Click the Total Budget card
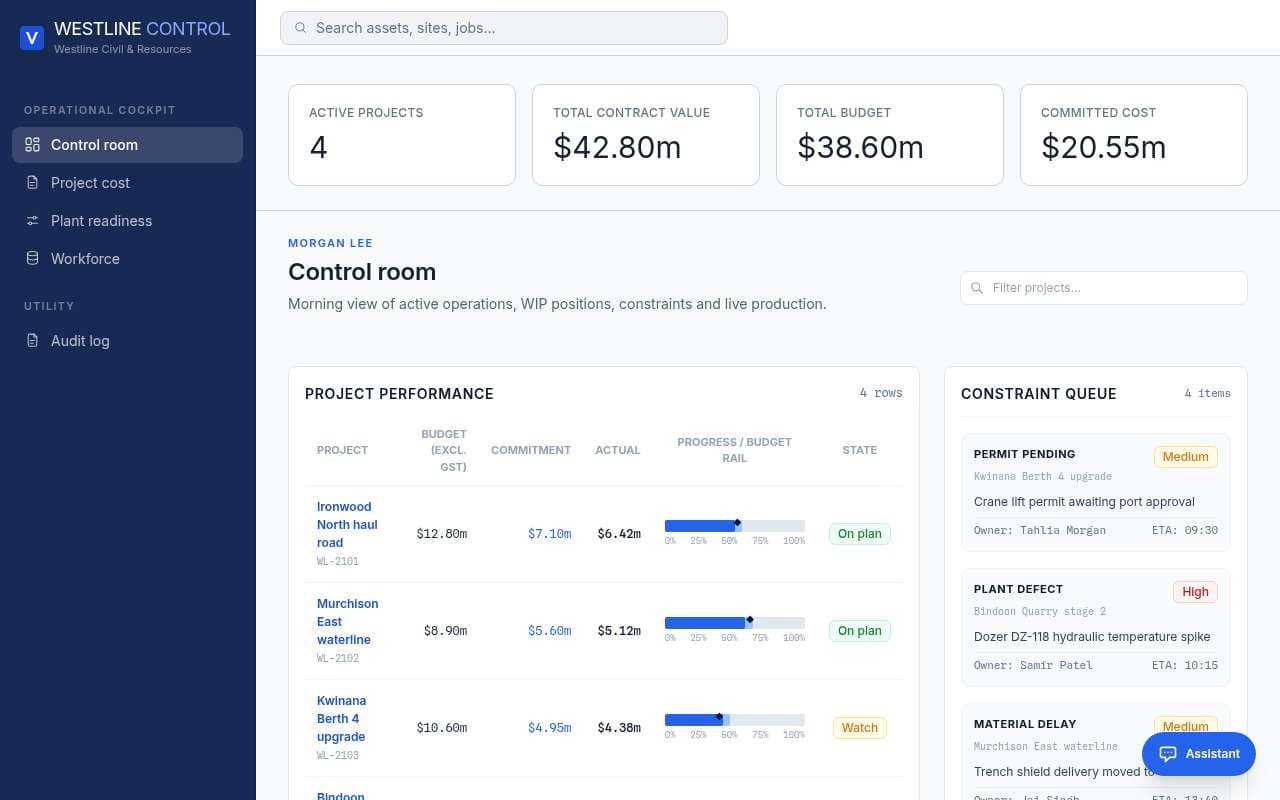Image resolution: width=1280 pixels, height=800 pixels. click(x=890, y=135)
